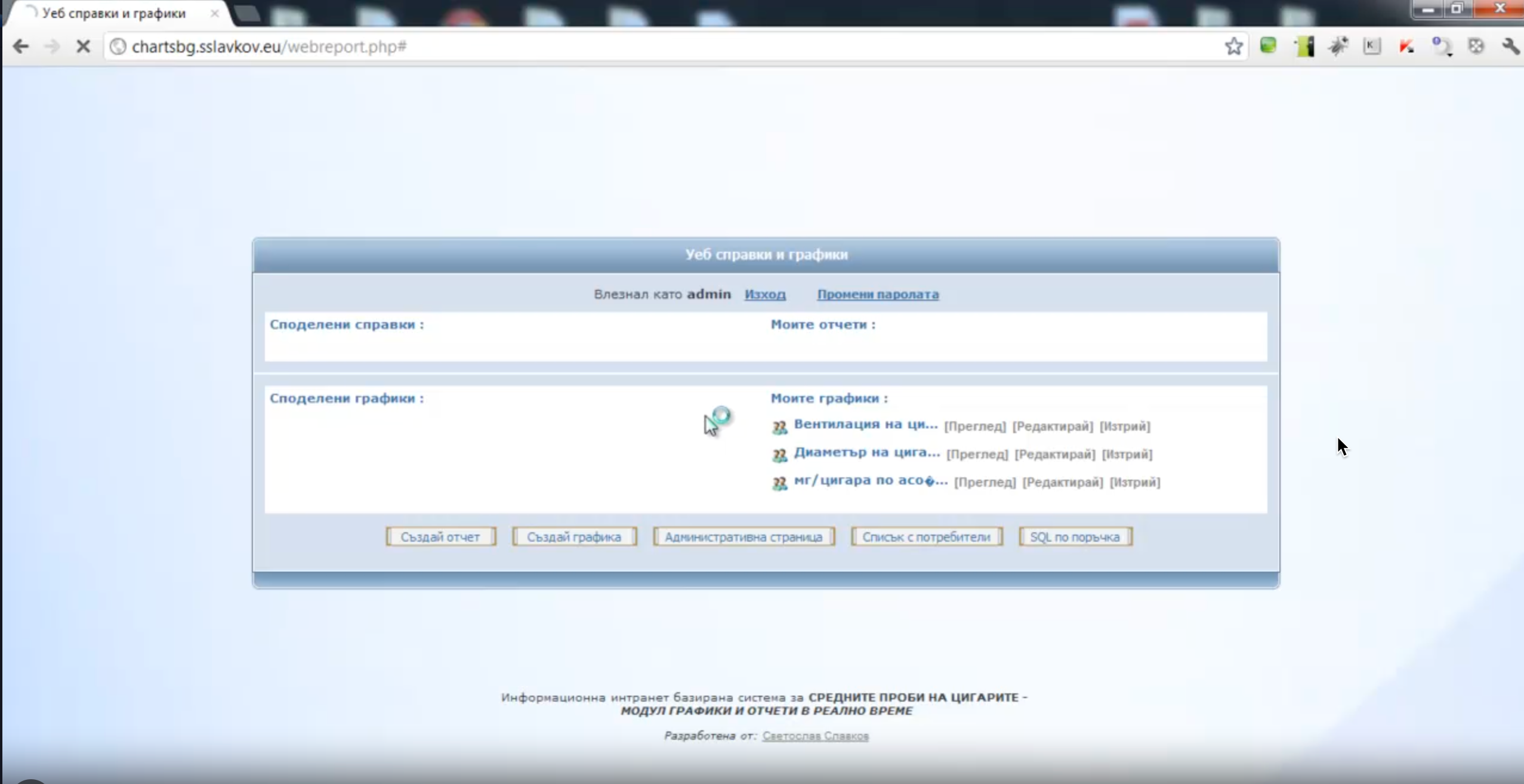This screenshot has width=1524, height=784.
Task: Click the site info globe in address bar
Action: click(x=118, y=47)
